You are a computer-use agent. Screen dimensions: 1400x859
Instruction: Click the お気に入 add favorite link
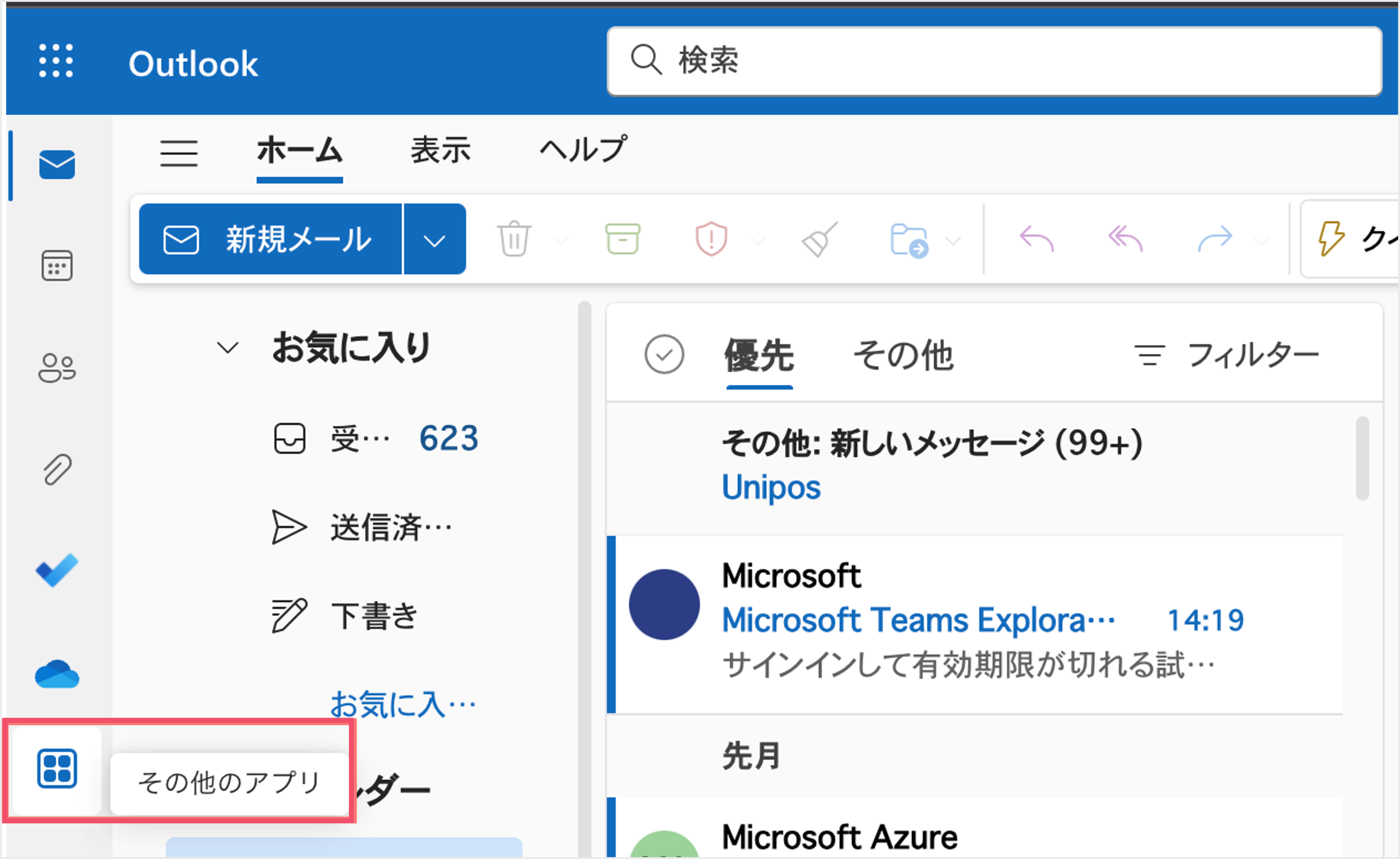click(403, 704)
